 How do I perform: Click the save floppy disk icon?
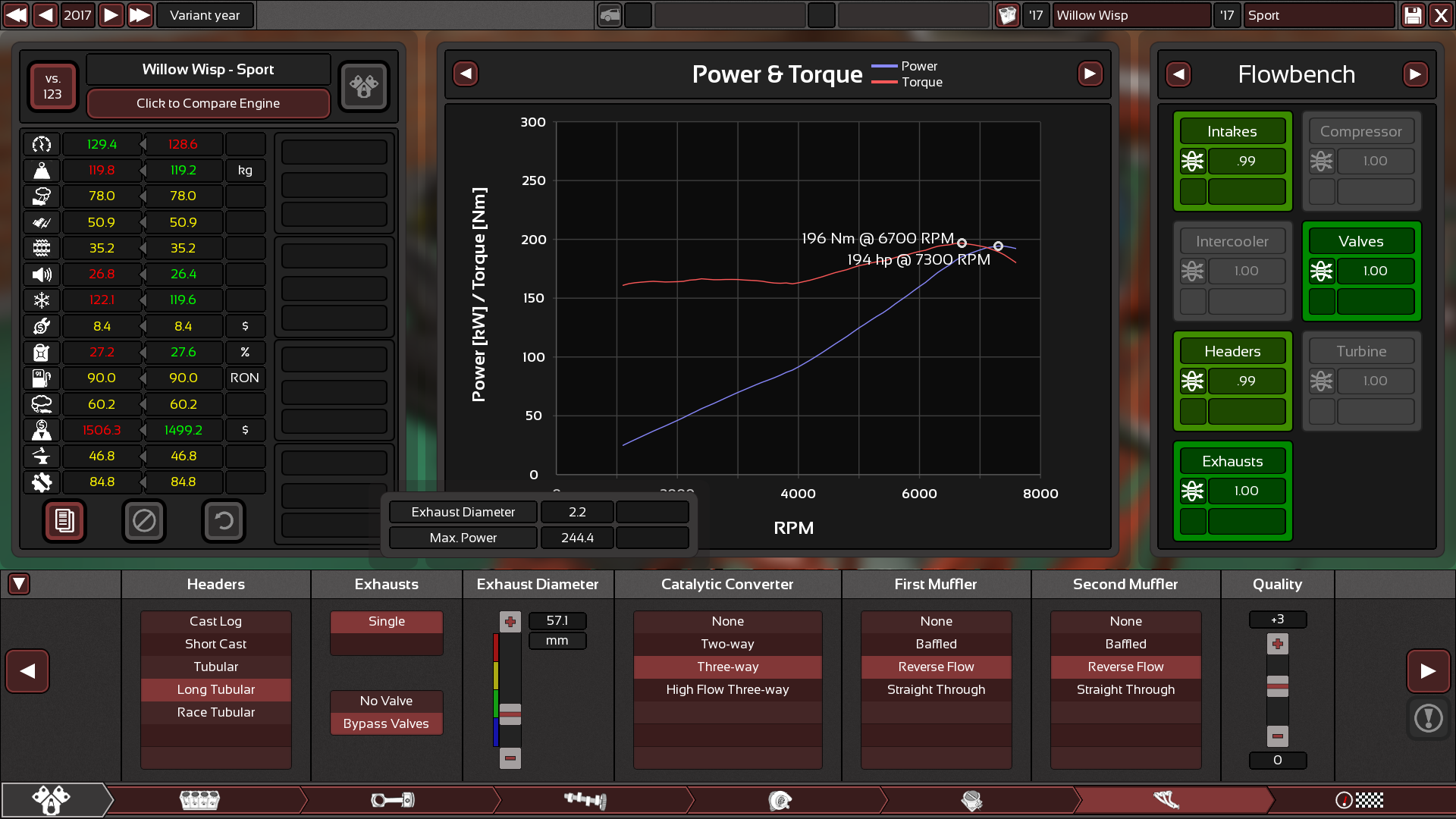click(1413, 15)
